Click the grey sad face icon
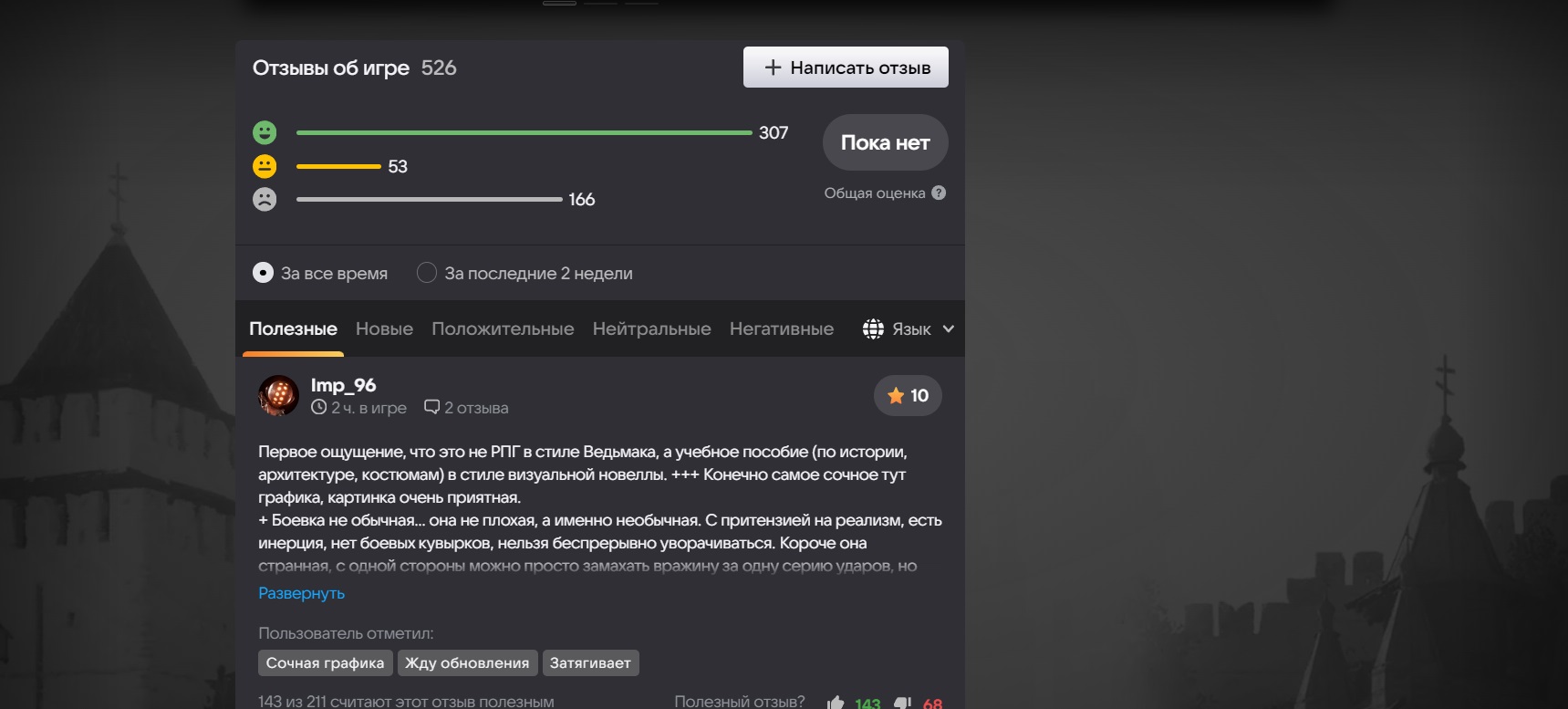This screenshot has width=1568, height=709. 265,199
